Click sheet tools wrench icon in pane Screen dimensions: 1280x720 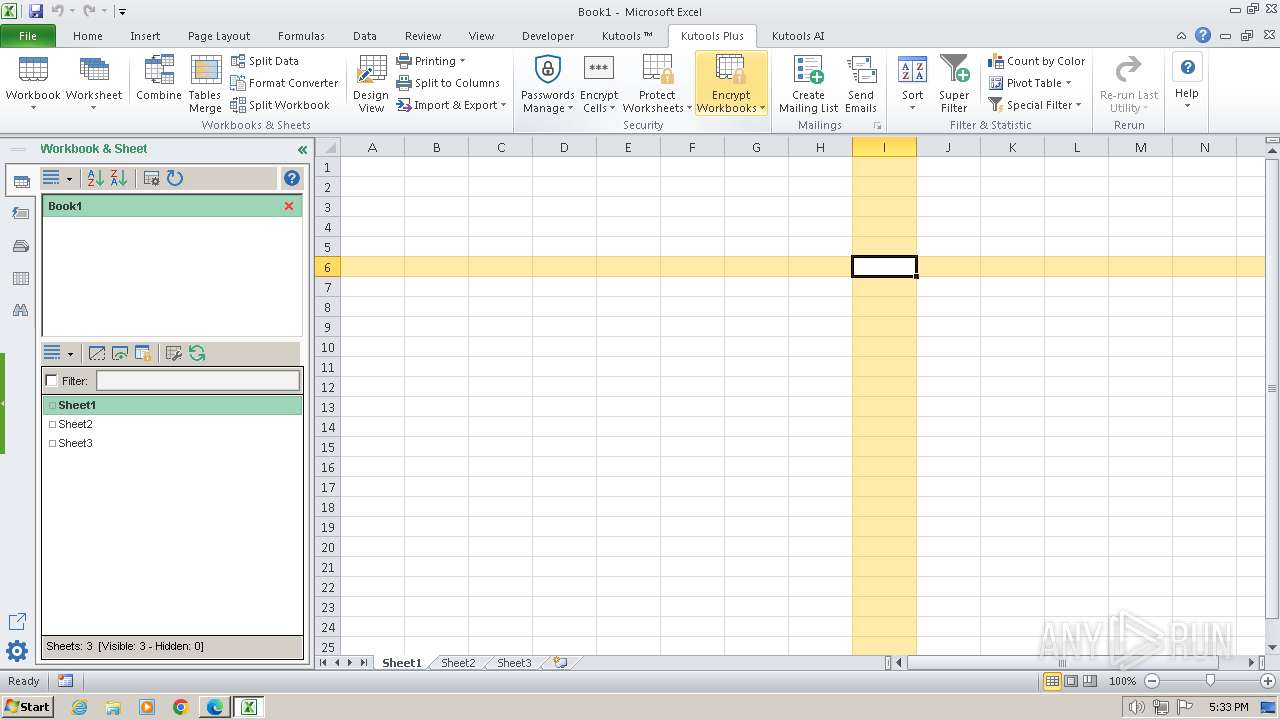[174, 353]
